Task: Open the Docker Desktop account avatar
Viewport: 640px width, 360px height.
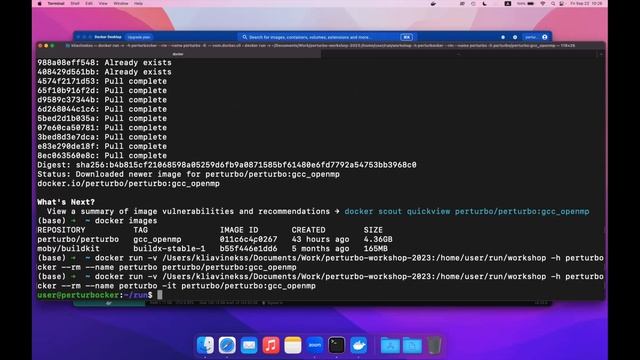Action: tap(544, 37)
